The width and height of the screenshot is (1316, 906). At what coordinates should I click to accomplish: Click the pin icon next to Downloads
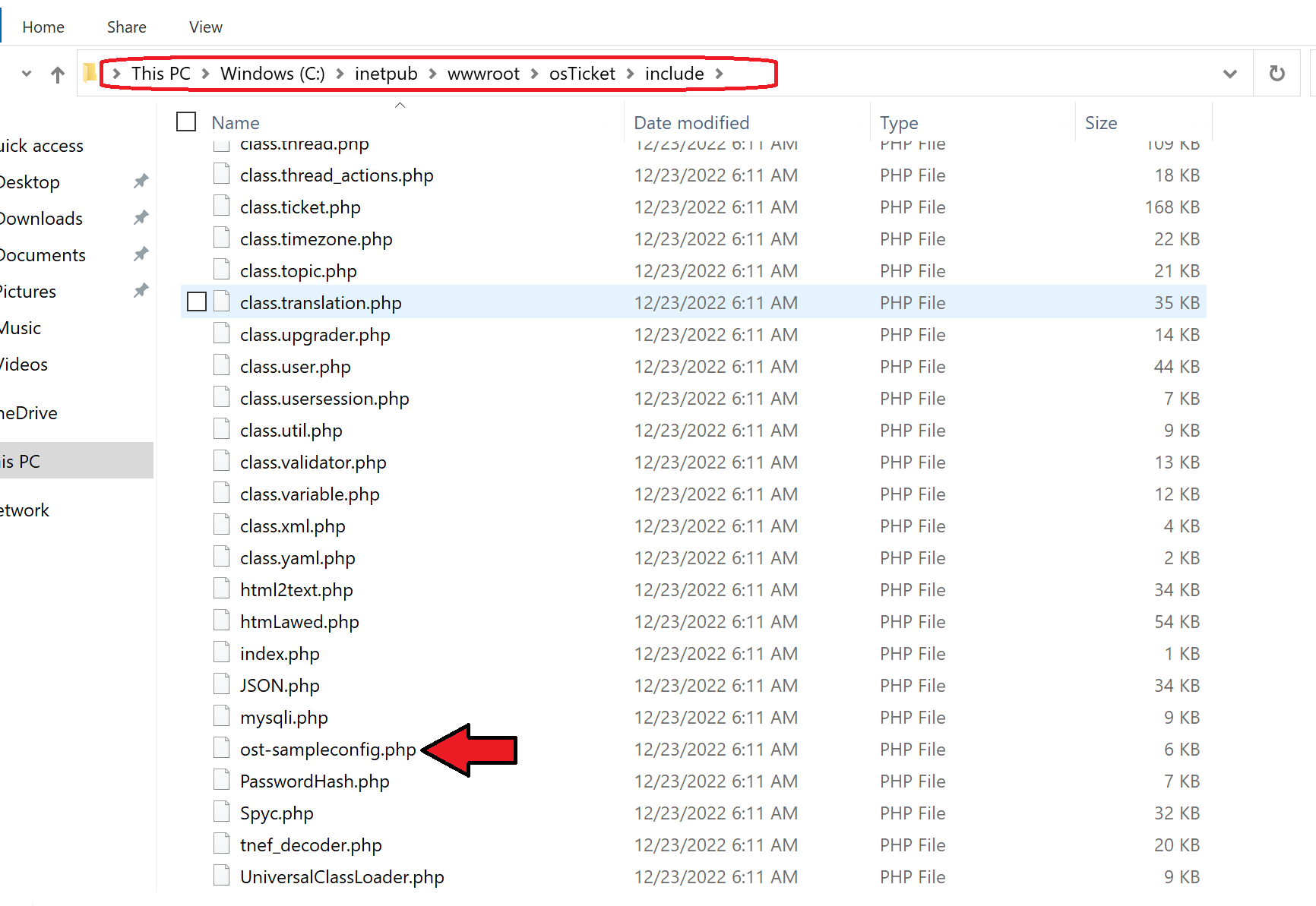pos(141,218)
